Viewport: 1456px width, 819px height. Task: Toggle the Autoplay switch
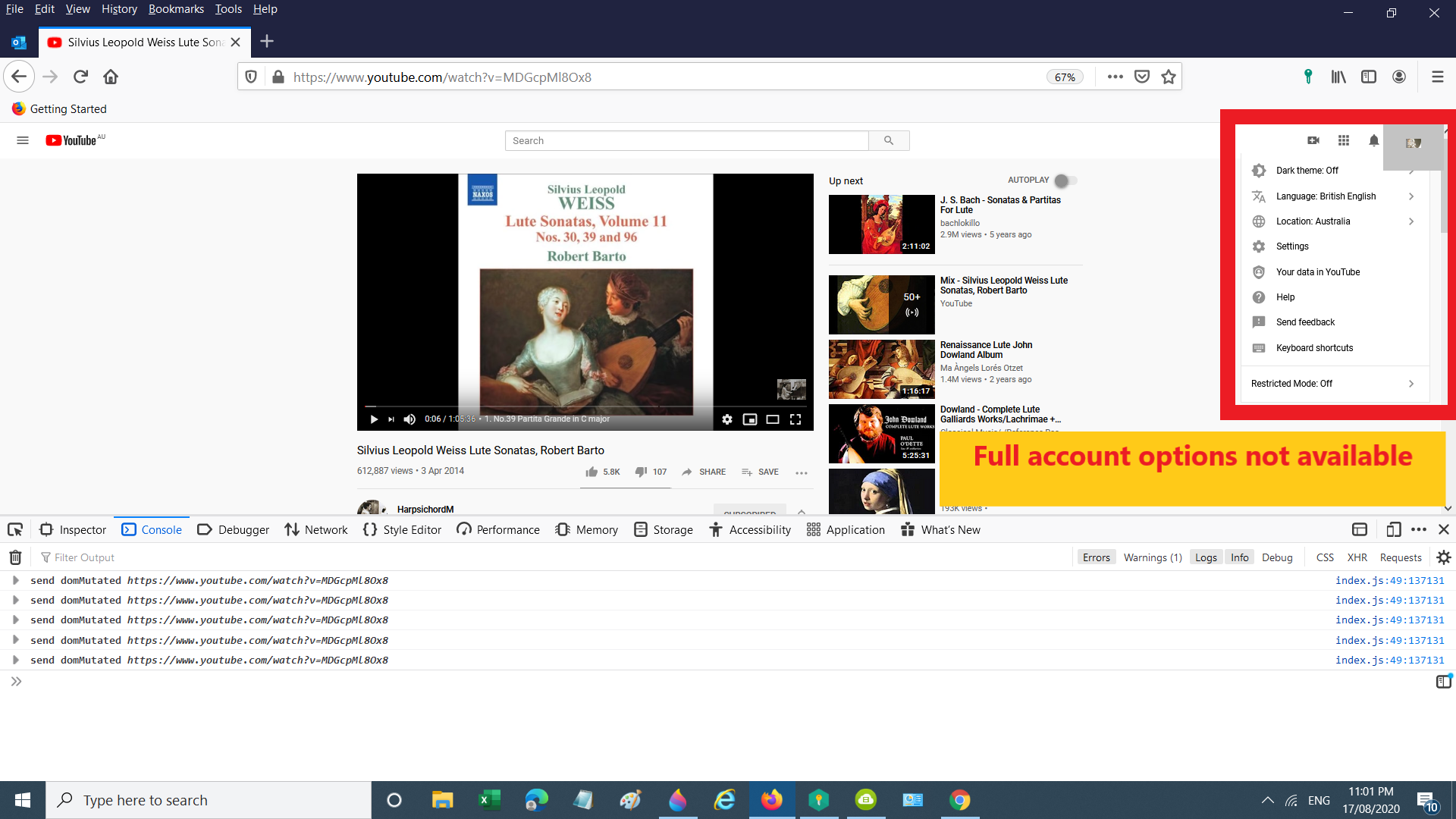[x=1065, y=180]
